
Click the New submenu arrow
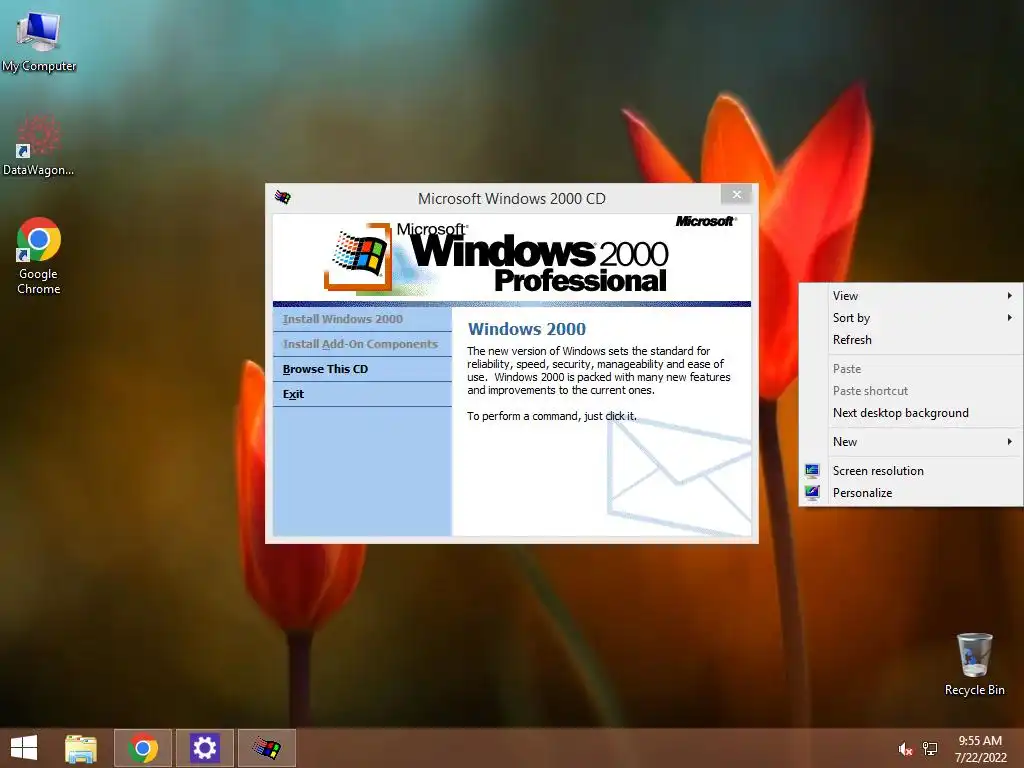[x=1010, y=442]
